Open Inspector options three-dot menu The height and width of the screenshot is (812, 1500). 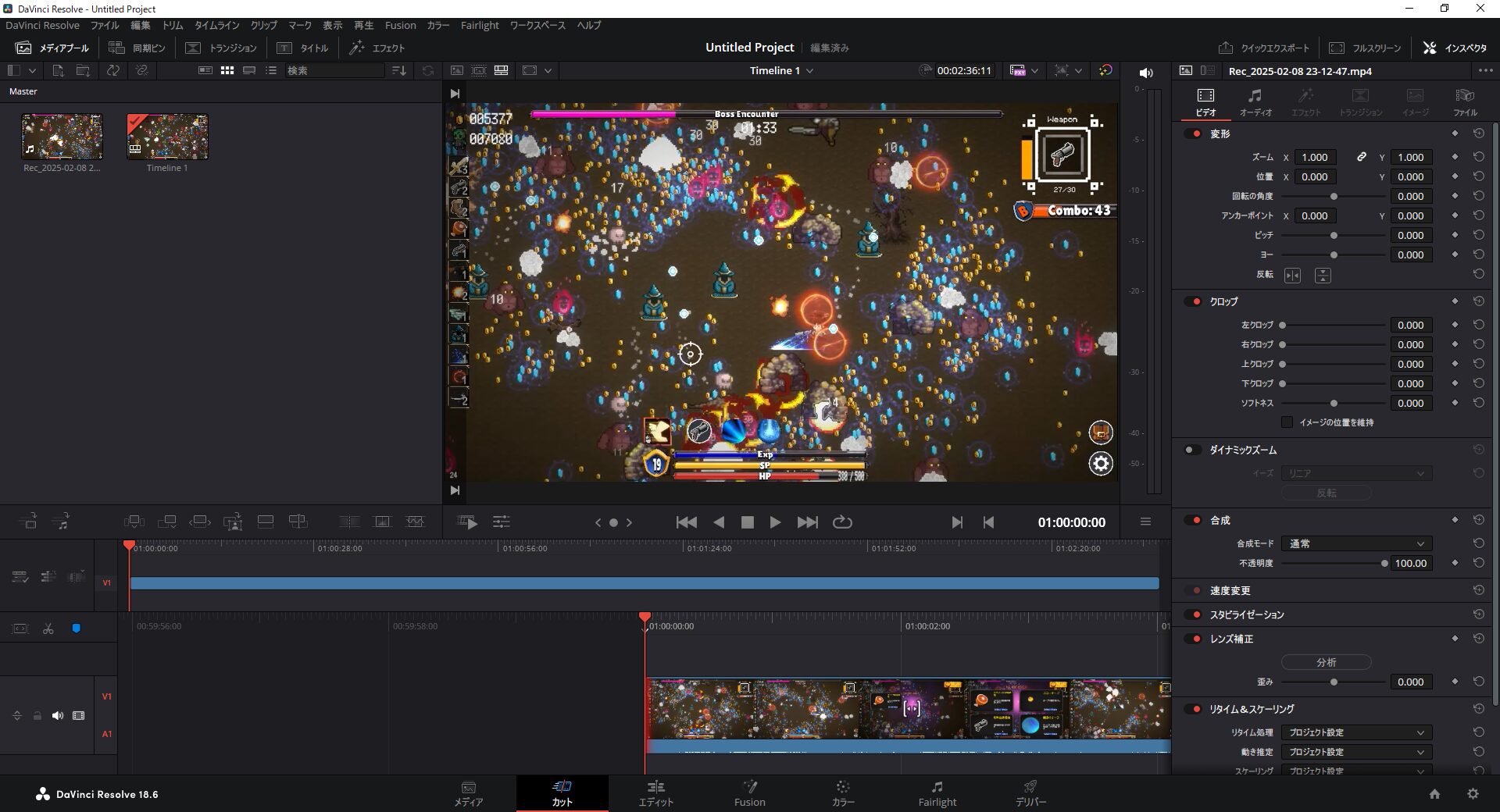(x=1485, y=70)
